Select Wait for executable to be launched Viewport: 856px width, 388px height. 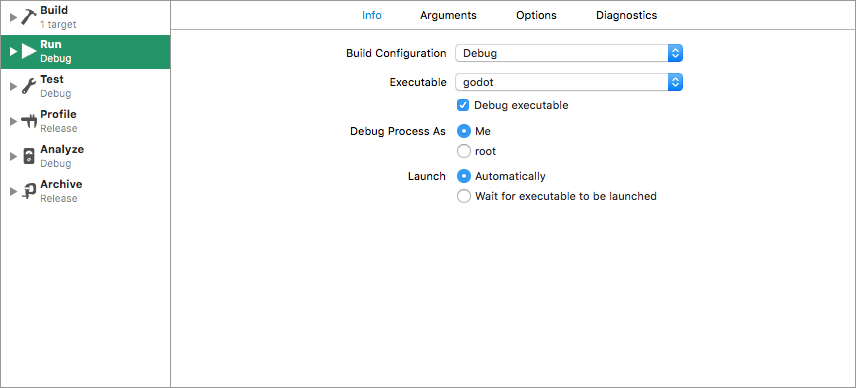pos(463,196)
